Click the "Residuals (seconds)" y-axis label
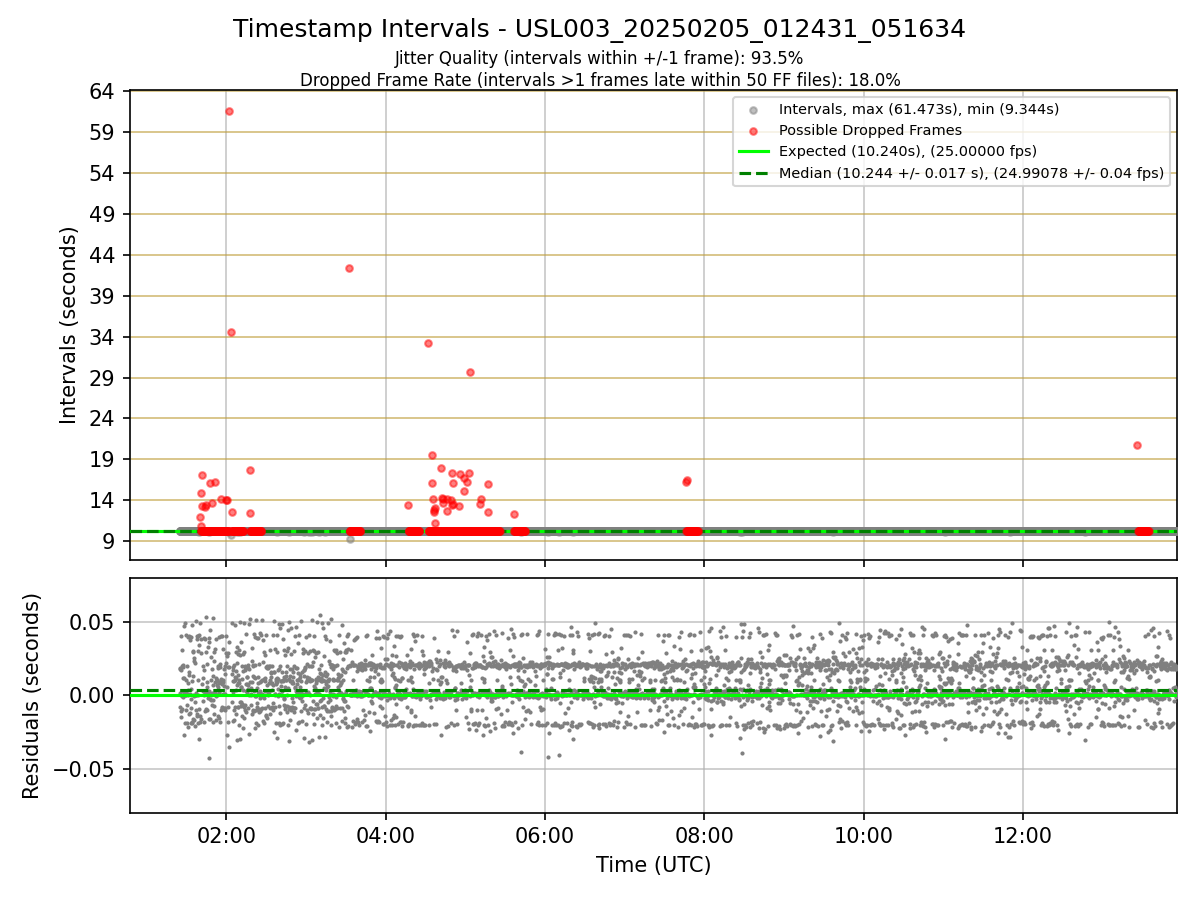Viewport: 1200px width, 900px height. point(31,696)
